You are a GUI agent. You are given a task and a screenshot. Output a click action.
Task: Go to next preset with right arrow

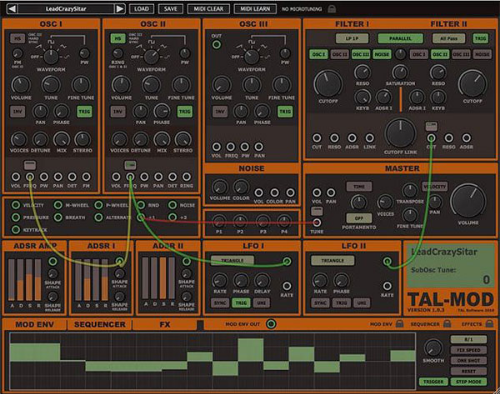click(120, 9)
